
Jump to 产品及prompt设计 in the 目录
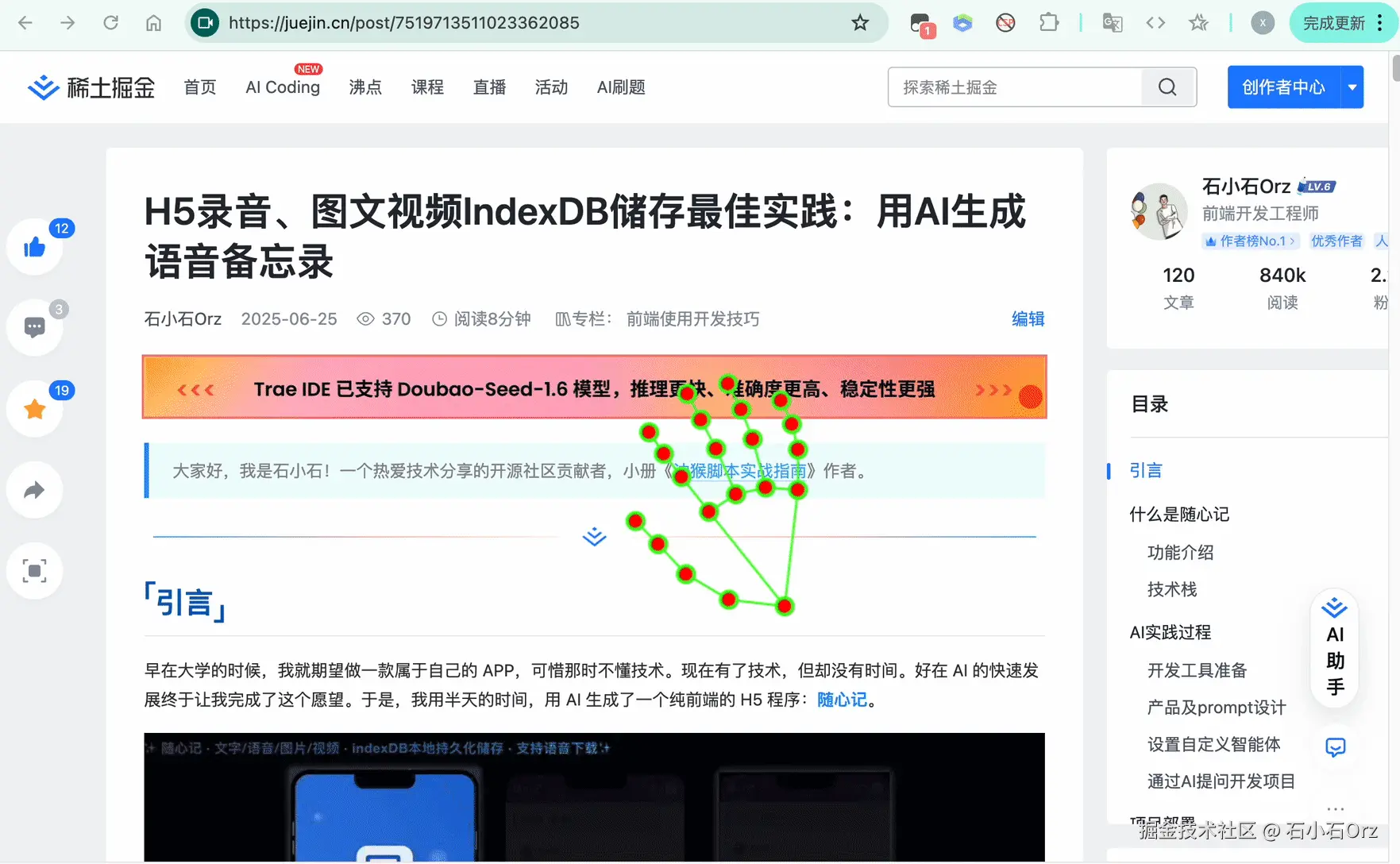[1217, 707]
